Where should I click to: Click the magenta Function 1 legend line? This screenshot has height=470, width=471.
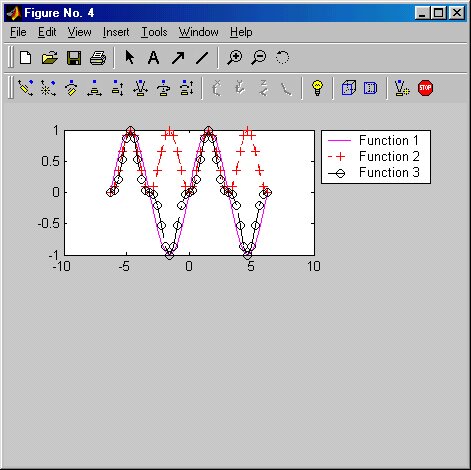(x=339, y=141)
